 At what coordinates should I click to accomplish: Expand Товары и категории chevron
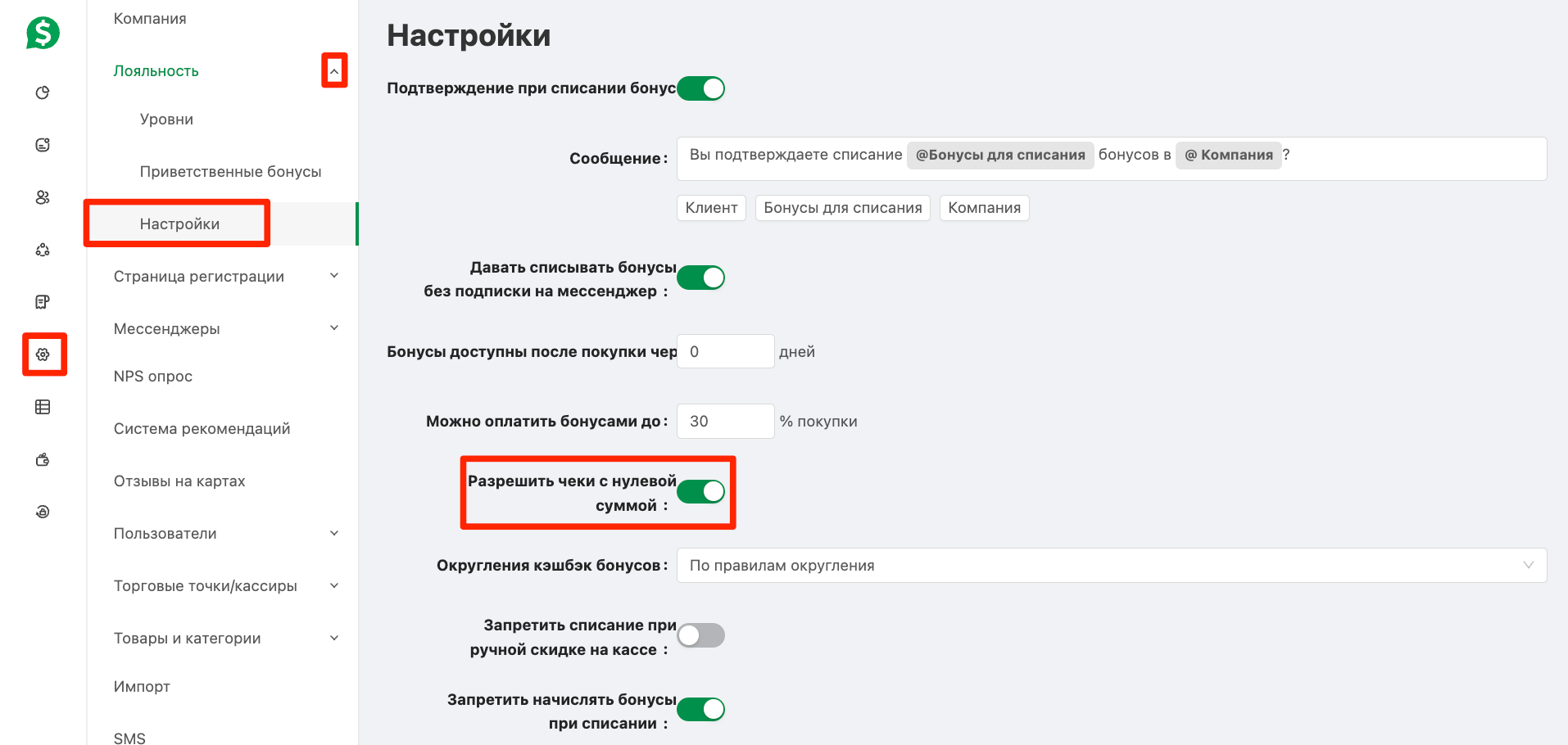coord(334,638)
